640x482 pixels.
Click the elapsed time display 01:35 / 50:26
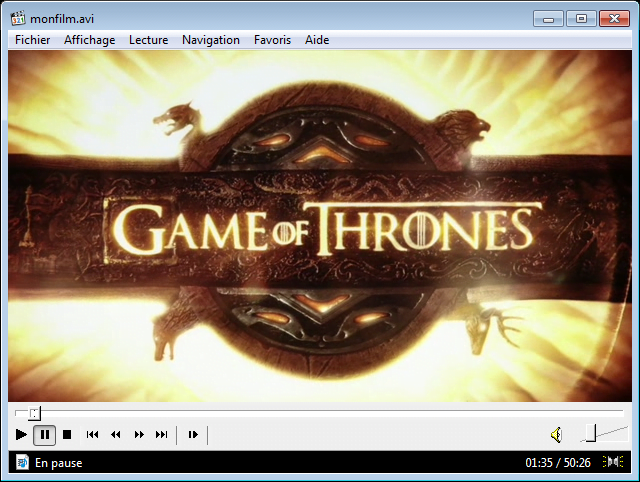(x=557, y=463)
